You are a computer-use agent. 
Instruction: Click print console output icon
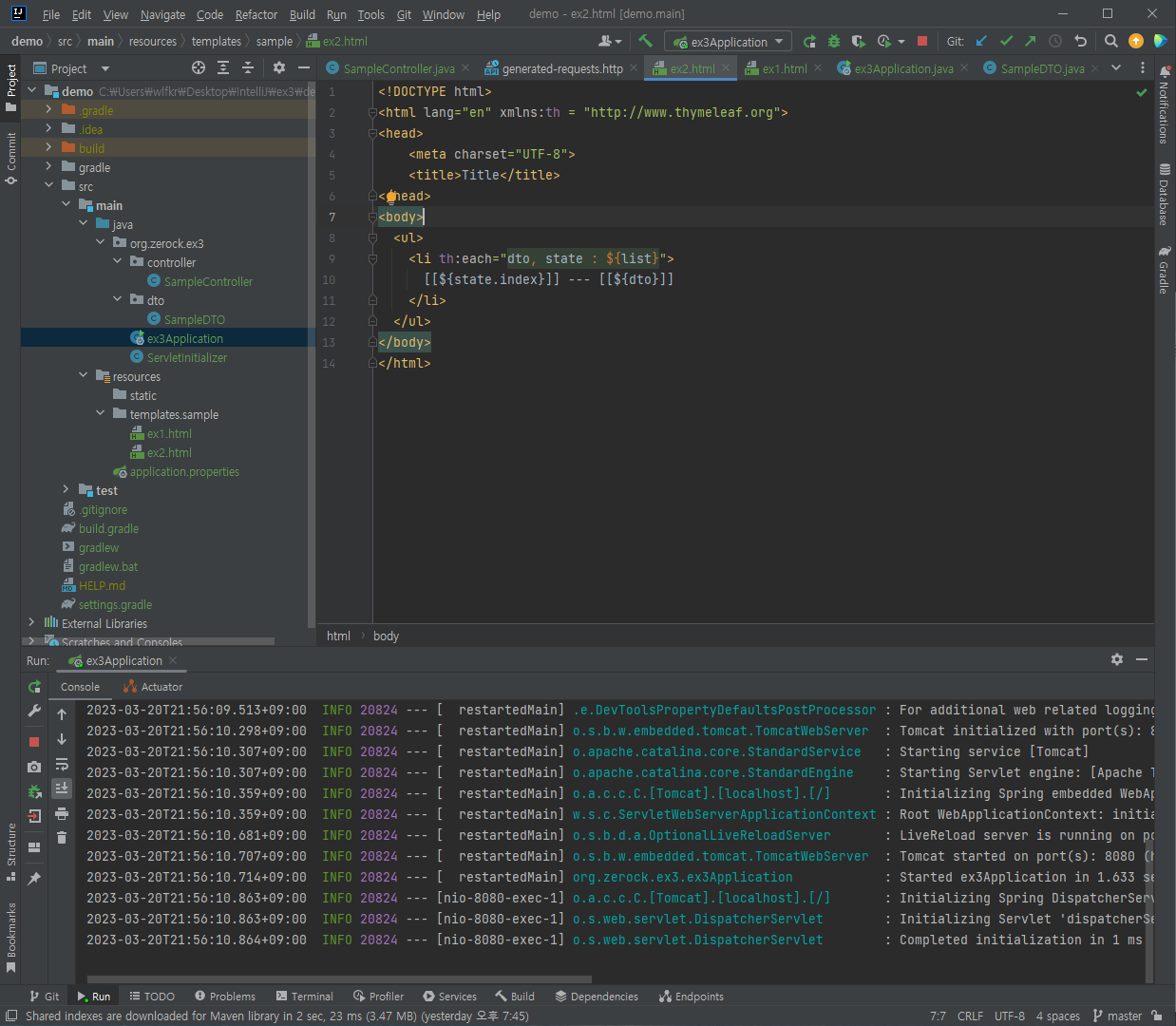62,813
